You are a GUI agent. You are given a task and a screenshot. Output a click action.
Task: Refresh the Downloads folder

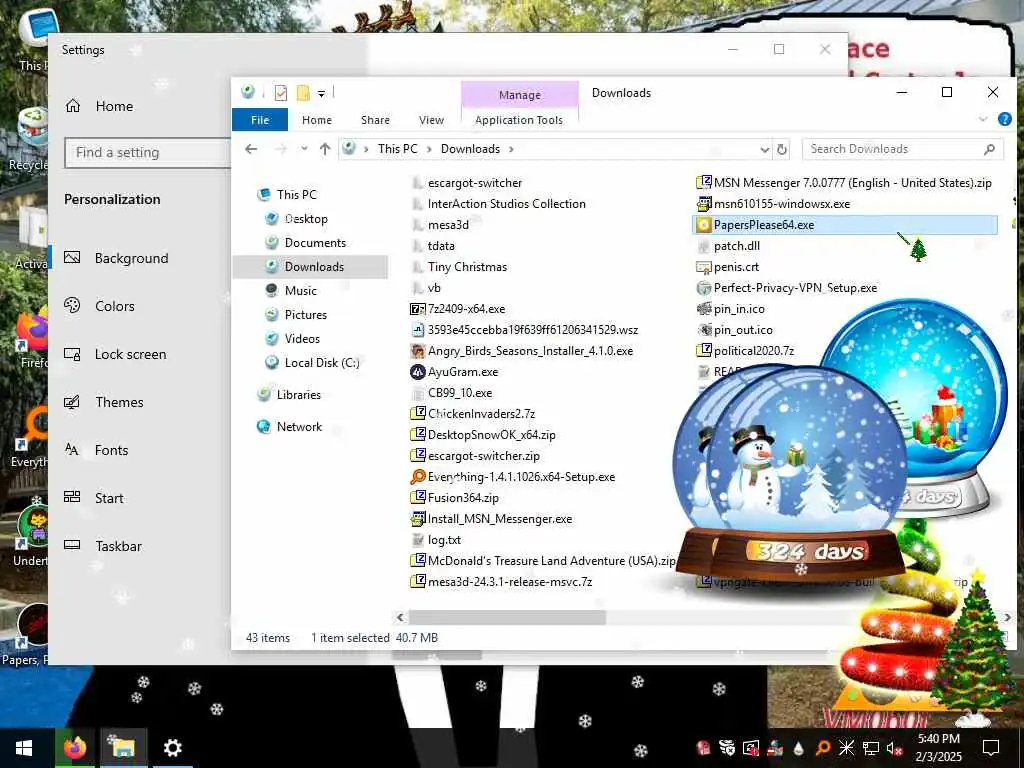coord(782,150)
